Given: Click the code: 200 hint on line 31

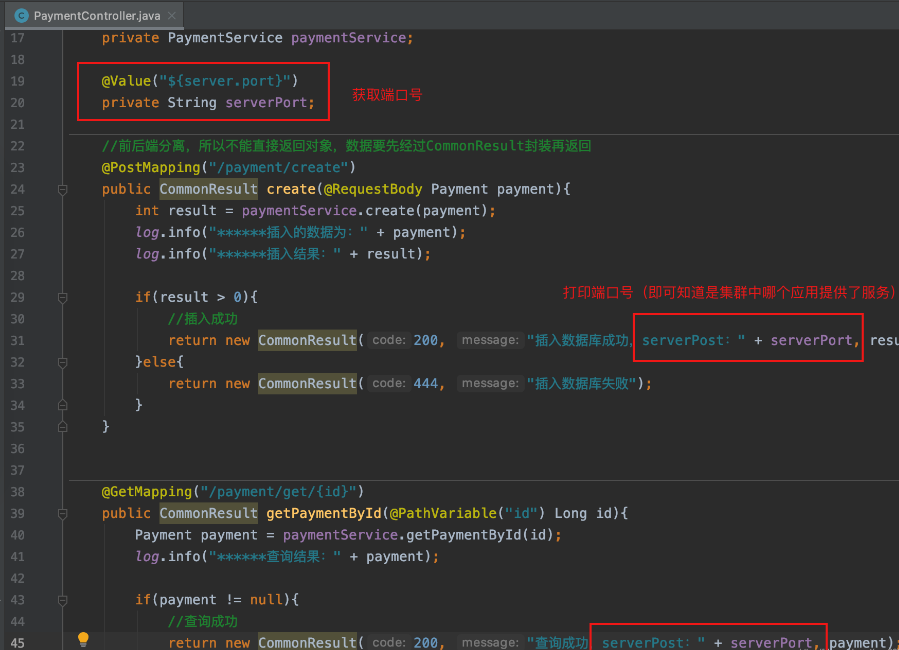Looking at the screenshot, I should [404, 340].
